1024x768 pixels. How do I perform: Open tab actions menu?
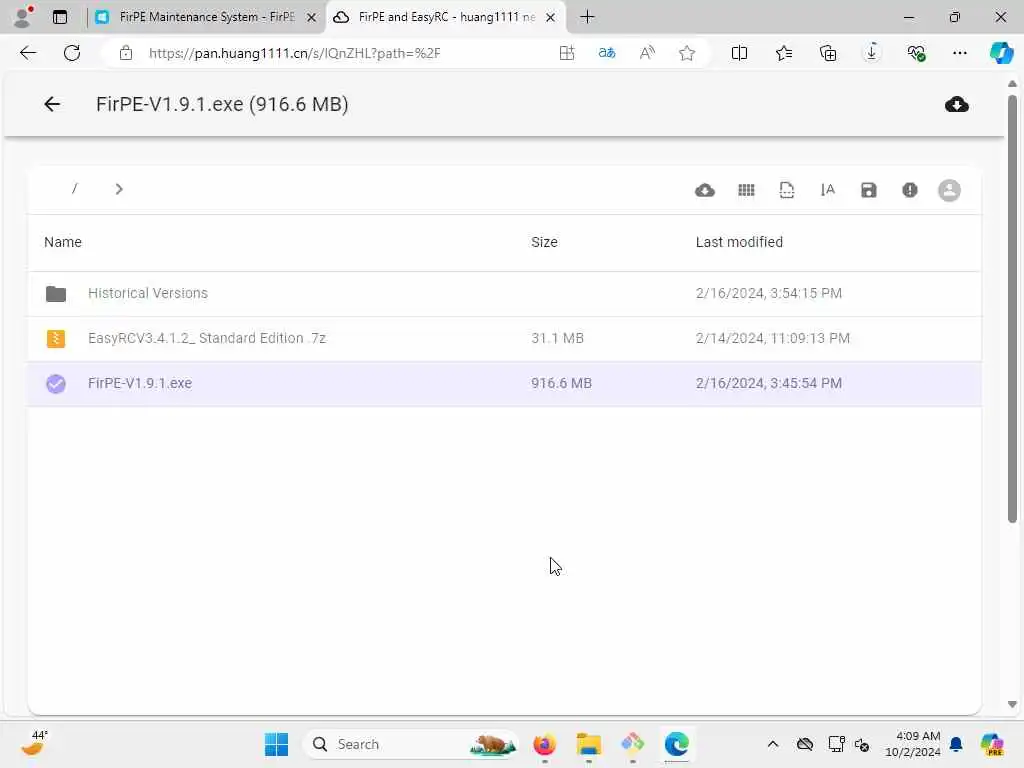60,17
